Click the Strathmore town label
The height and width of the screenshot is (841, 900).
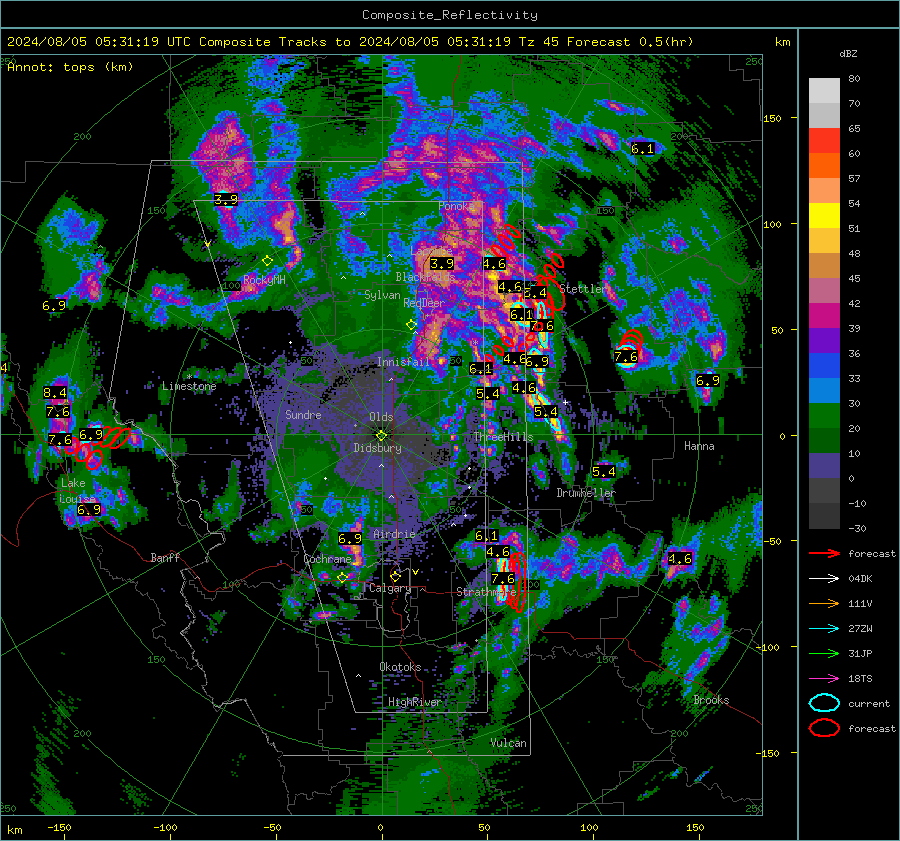click(486, 592)
